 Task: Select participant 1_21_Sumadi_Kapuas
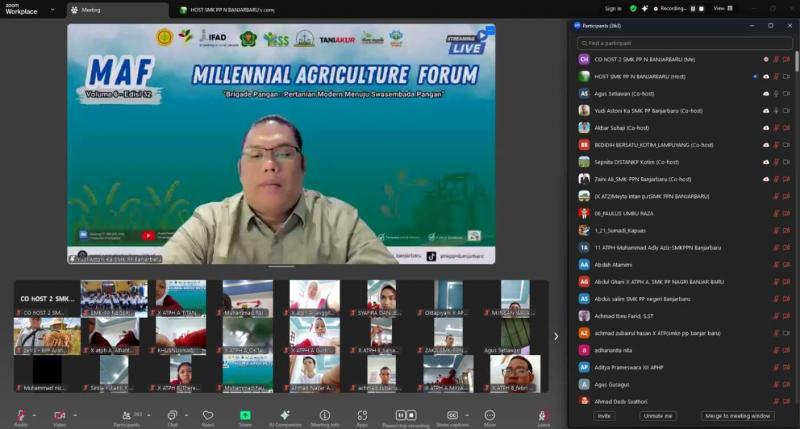tap(684, 231)
